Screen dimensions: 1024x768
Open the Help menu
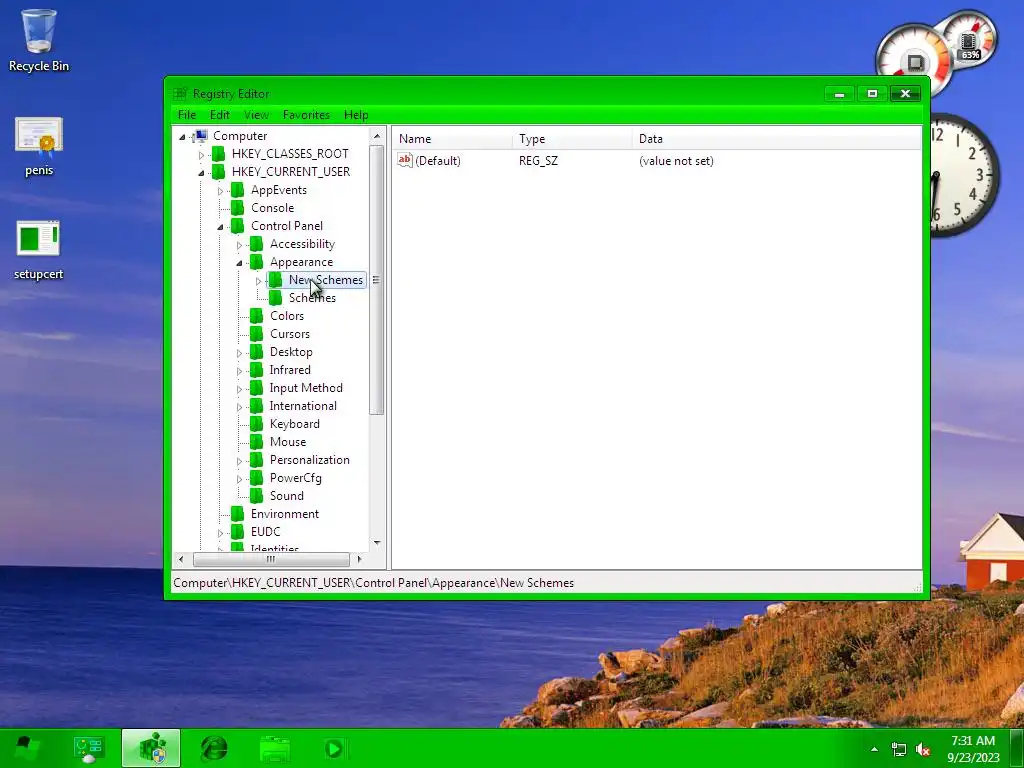356,115
